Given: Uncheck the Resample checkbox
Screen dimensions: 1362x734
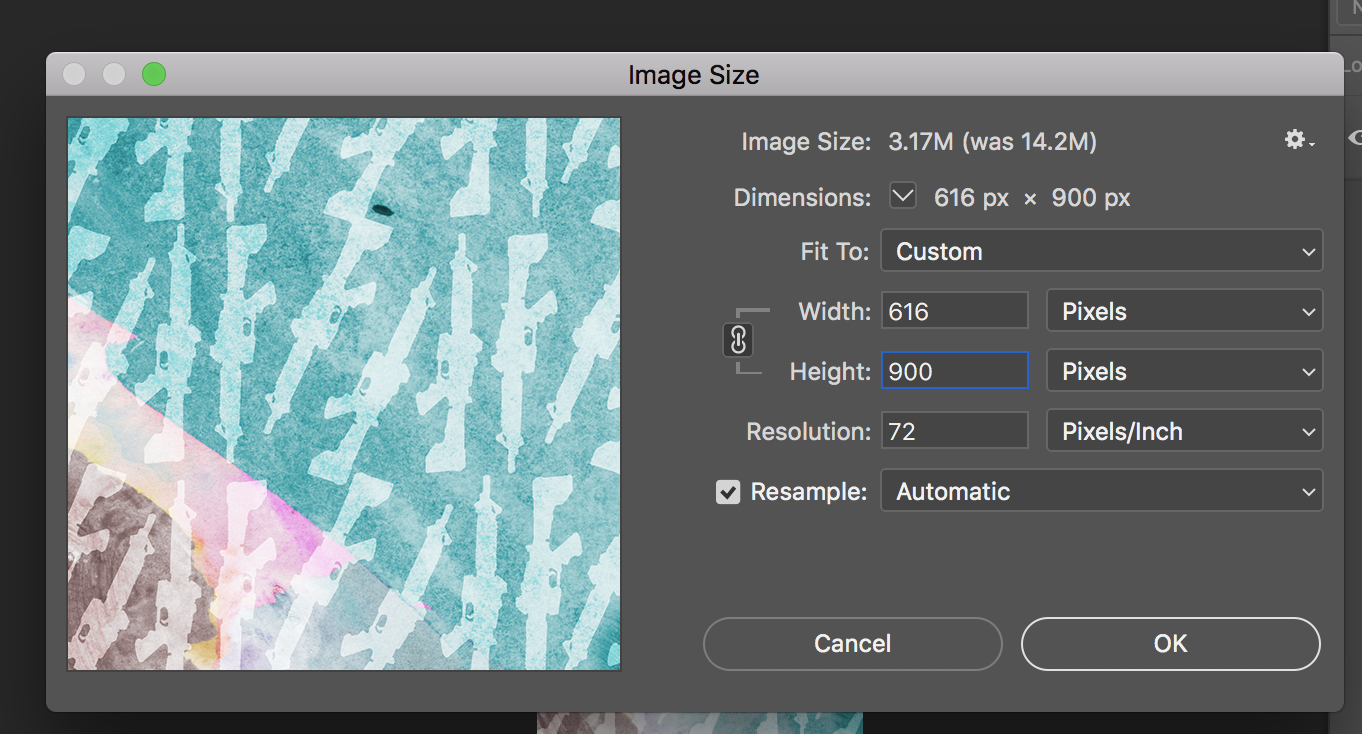Looking at the screenshot, I should (x=729, y=492).
